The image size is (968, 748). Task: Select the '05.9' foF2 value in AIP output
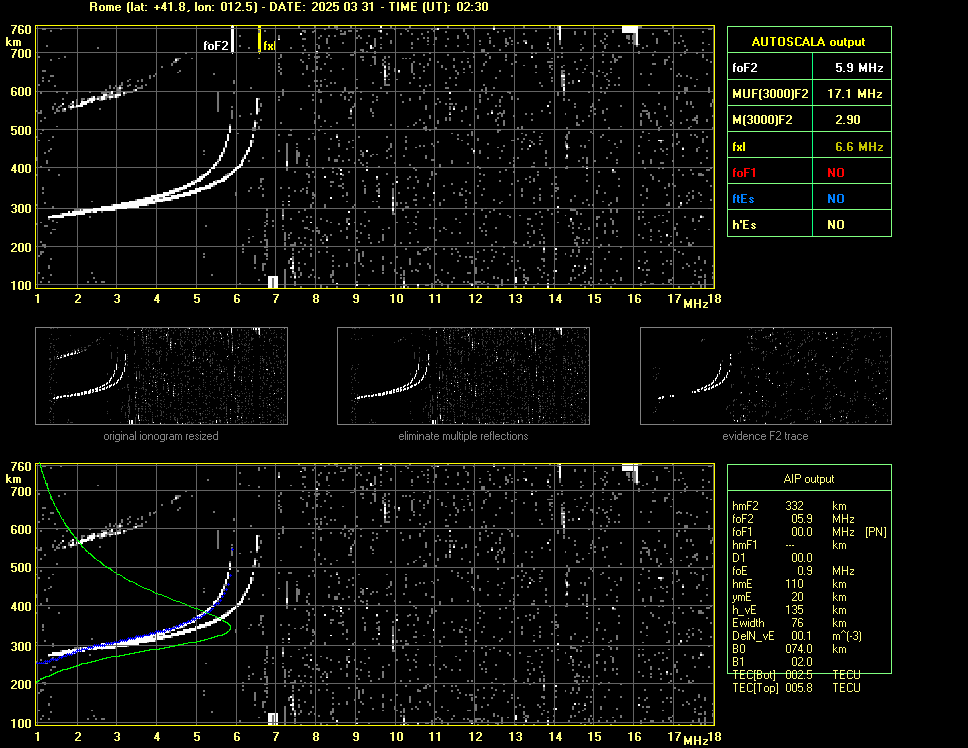click(x=802, y=519)
